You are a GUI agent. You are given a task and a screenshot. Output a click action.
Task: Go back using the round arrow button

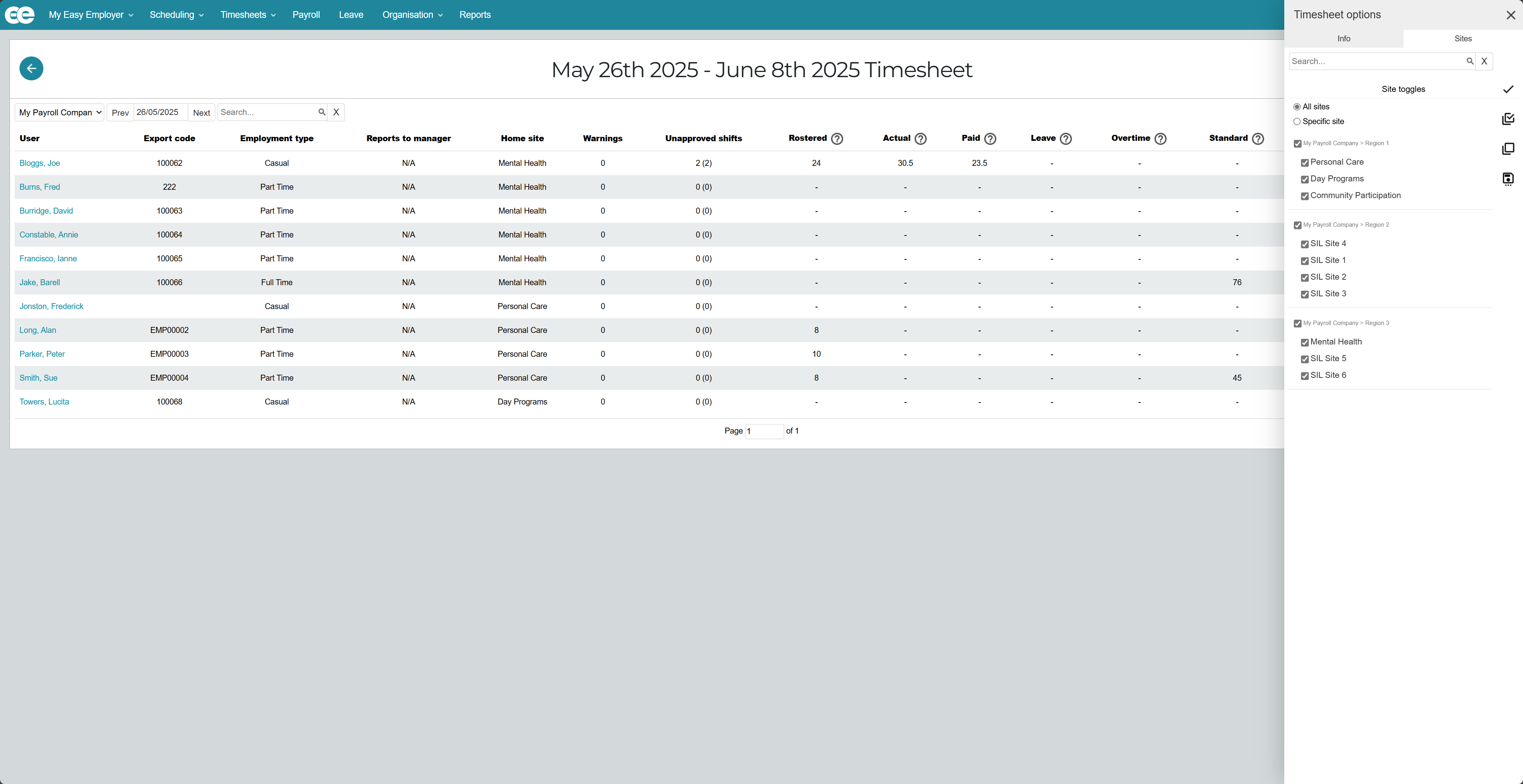tap(31, 68)
